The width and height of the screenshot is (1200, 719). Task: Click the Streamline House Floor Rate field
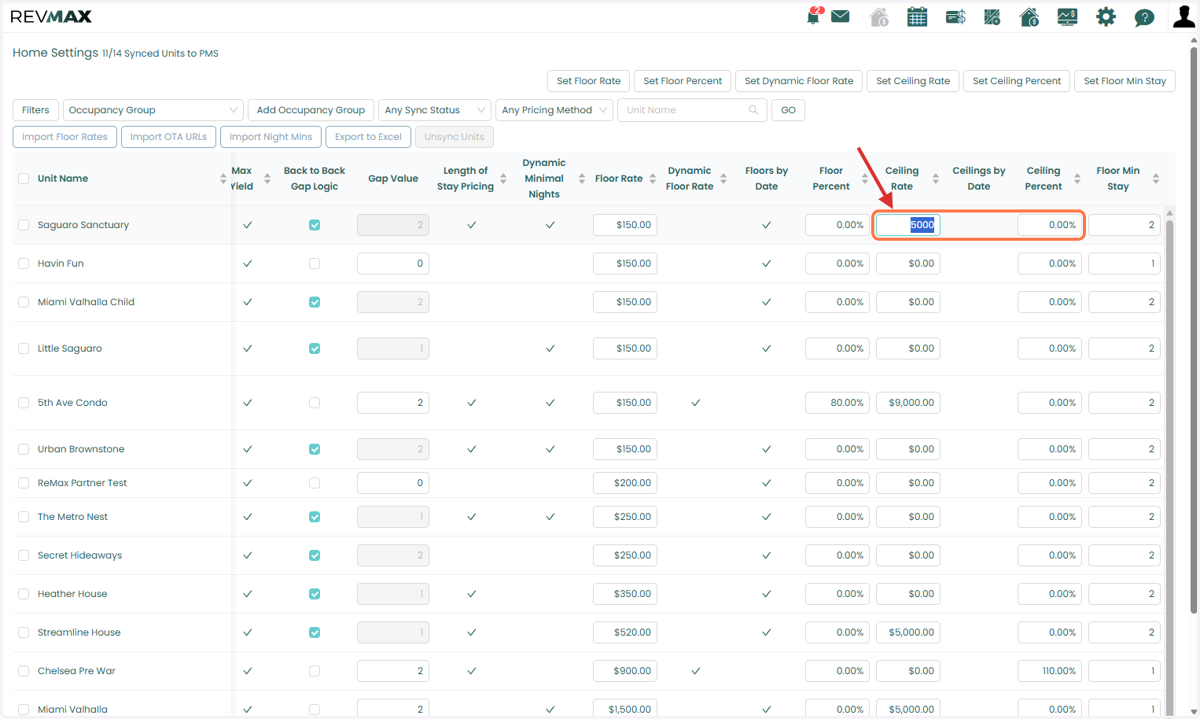pyautogui.click(x=625, y=632)
